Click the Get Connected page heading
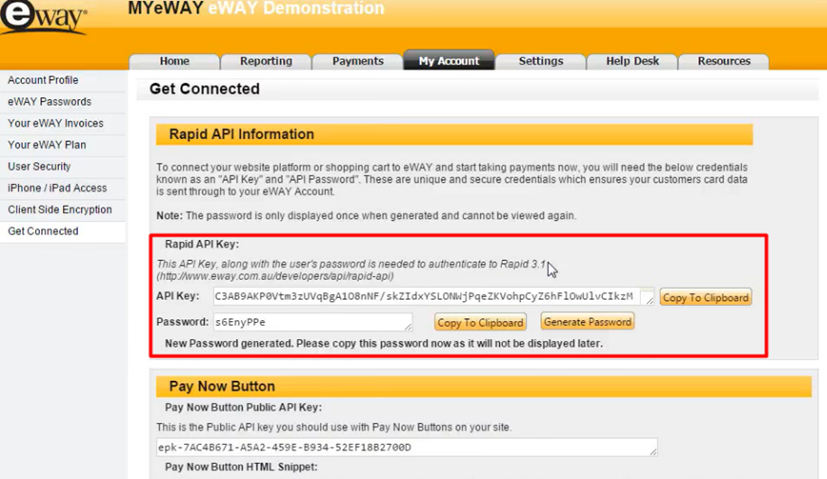The width and height of the screenshot is (827, 479). click(x=205, y=89)
